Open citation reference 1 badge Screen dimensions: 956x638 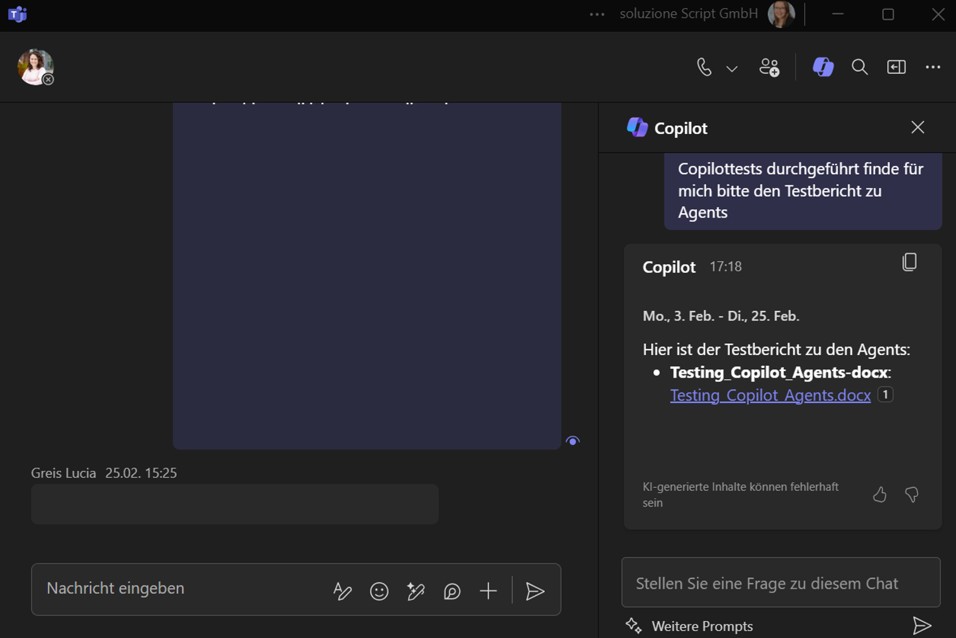[885, 394]
